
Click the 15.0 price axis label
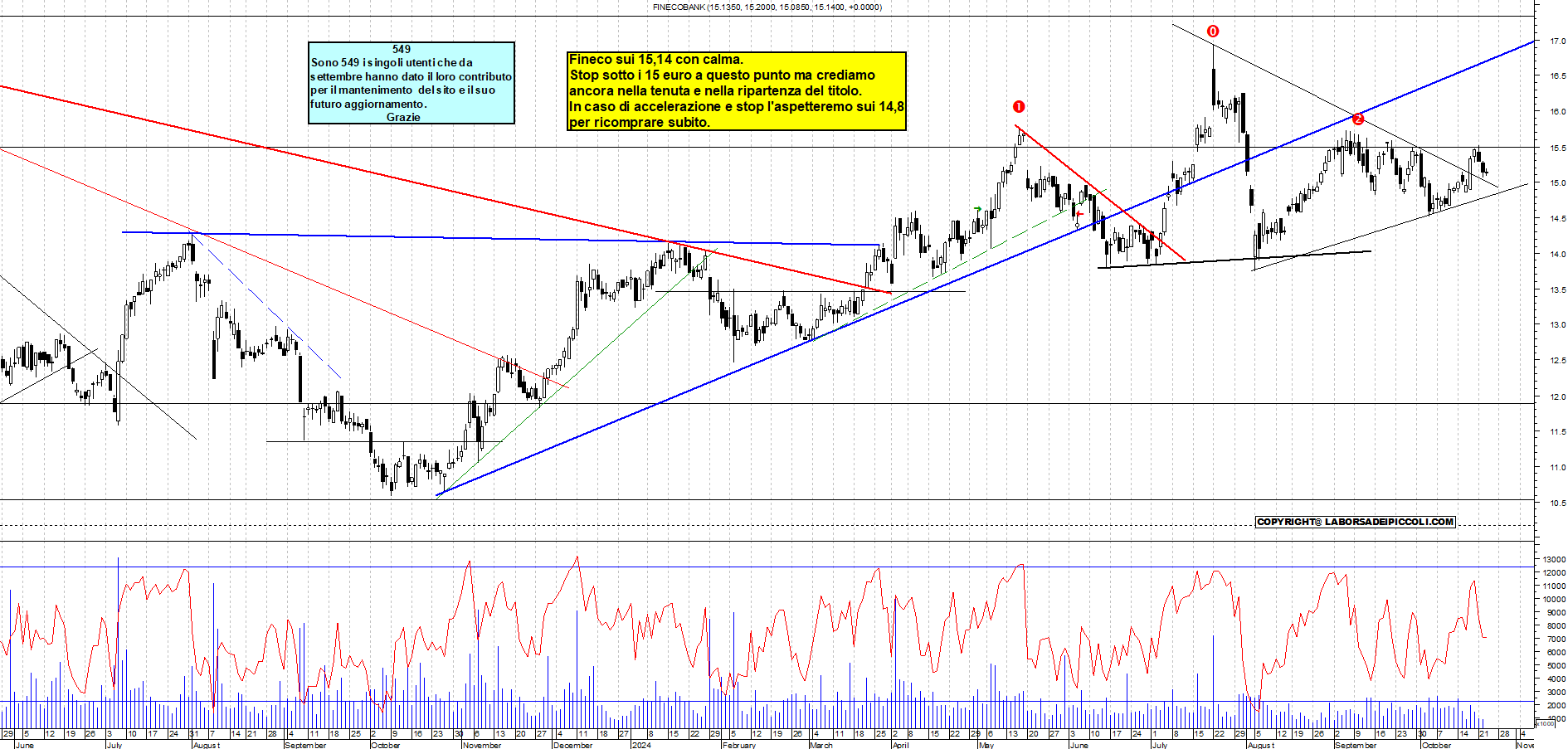point(1557,182)
